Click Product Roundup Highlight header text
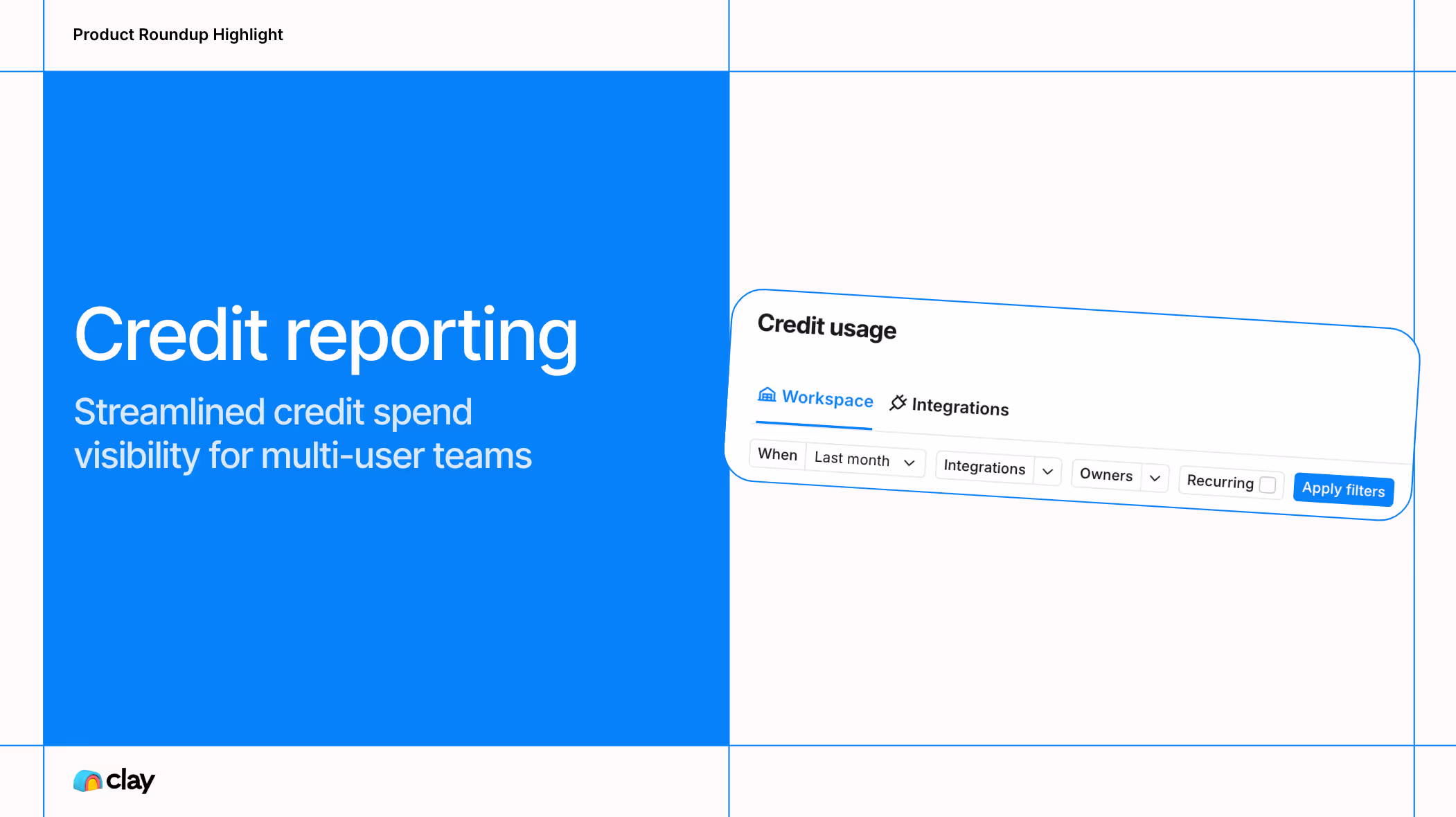Viewport: 1456px width, 817px height. pyautogui.click(x=178, y=35)
